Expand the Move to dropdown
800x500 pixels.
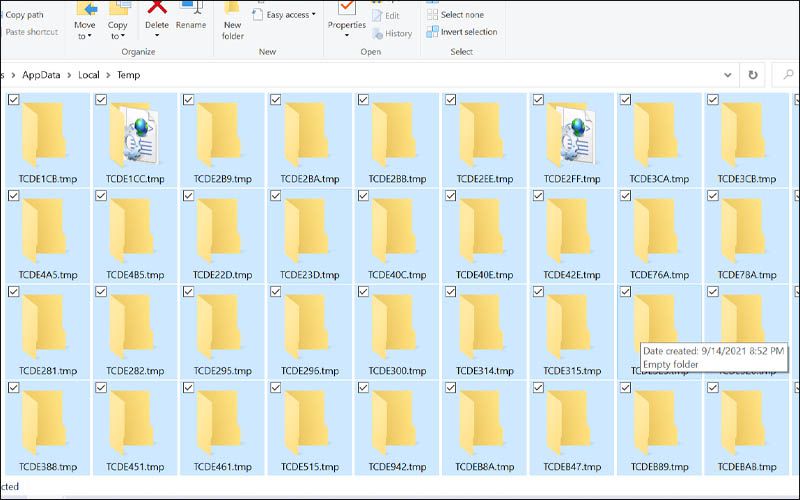tap(85, 30)
